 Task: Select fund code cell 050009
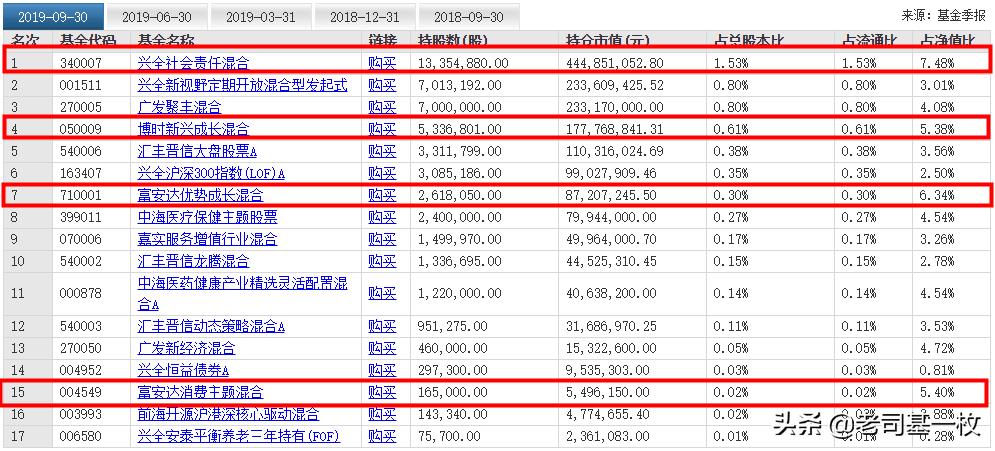coord(81,129)
